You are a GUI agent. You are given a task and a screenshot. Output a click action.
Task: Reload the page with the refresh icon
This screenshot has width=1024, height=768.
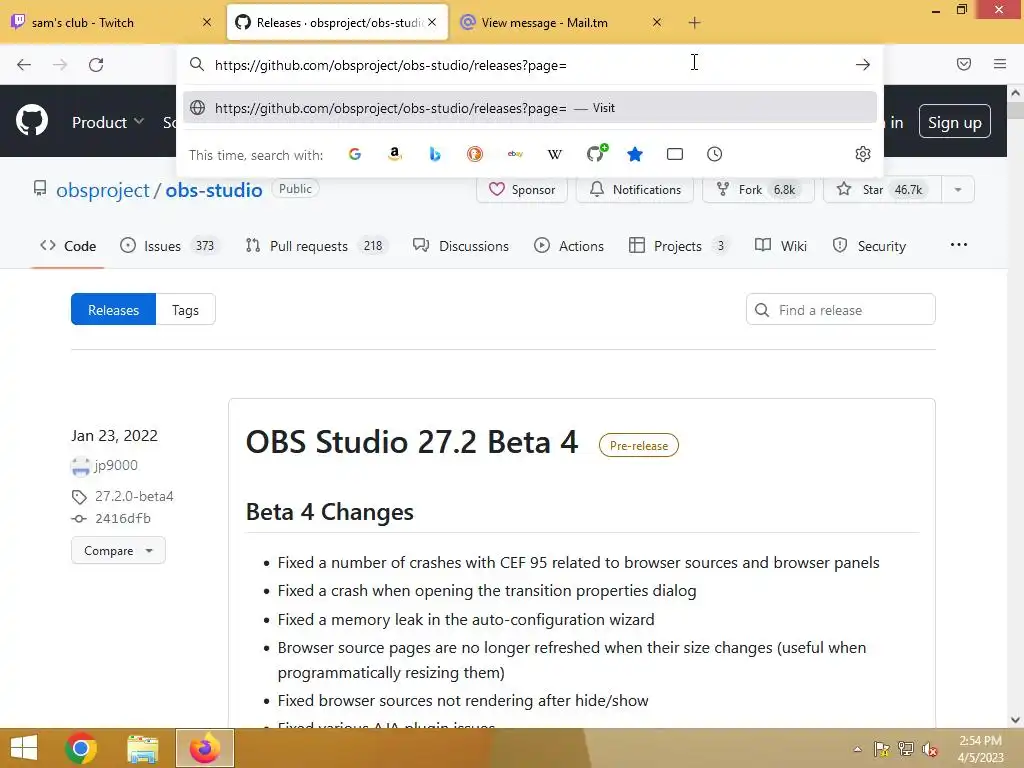click(x=96, y=65)
